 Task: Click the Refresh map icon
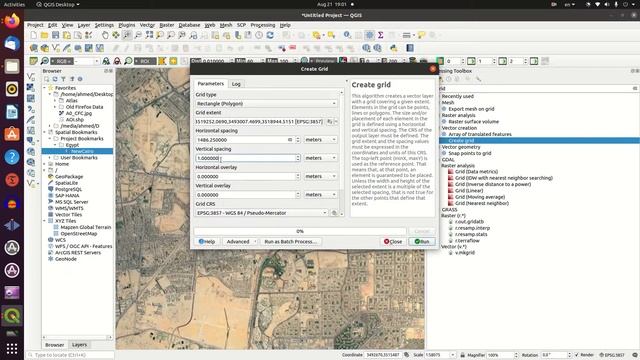[x=270, y=36]
